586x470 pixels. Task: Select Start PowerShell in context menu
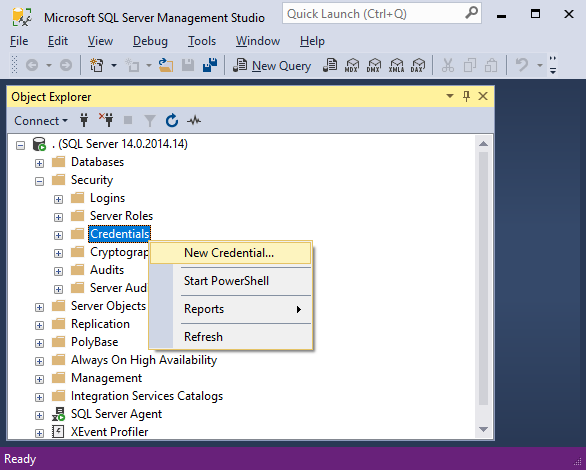tap(231, 281)
